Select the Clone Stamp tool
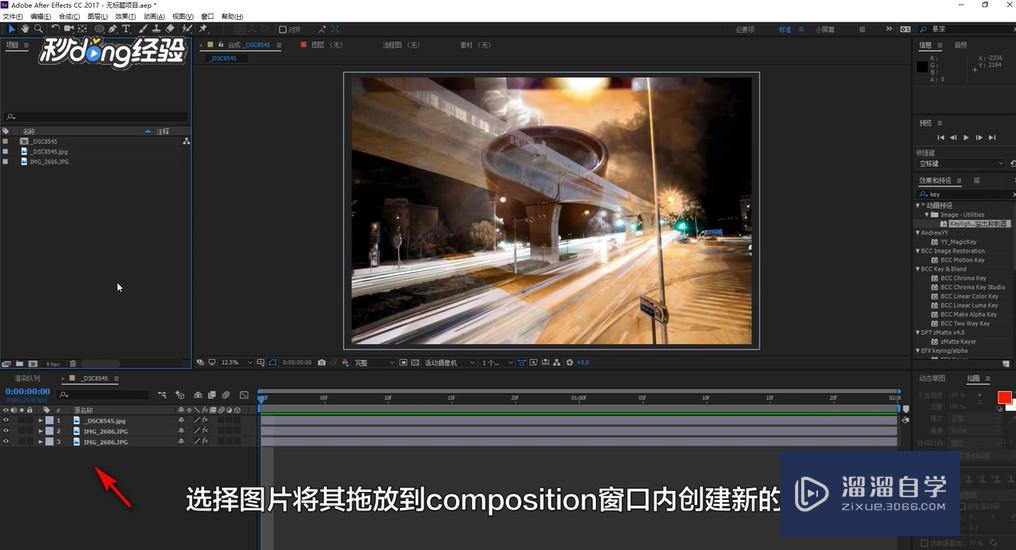 (x=156, y=29)
